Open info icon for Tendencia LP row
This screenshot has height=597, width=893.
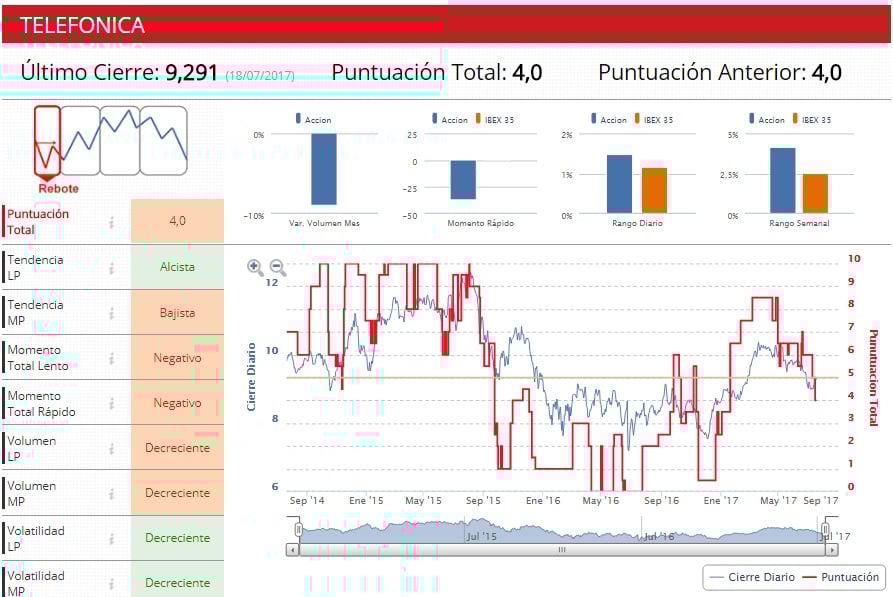[x=112, y=268]
